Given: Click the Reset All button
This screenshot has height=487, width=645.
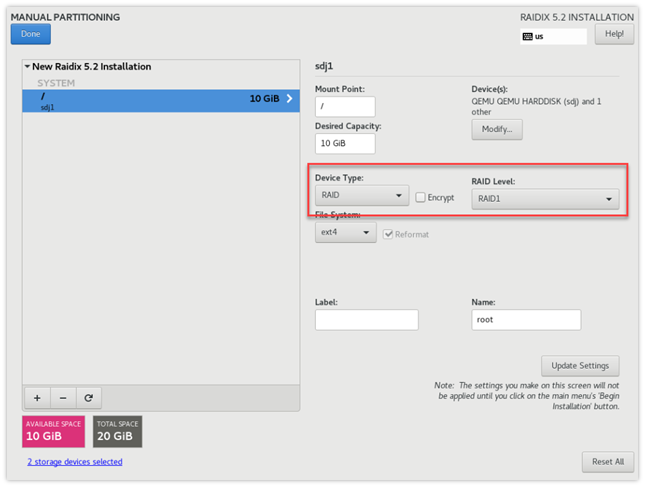Looking at the screenshot, I should (x=608, y=461).
